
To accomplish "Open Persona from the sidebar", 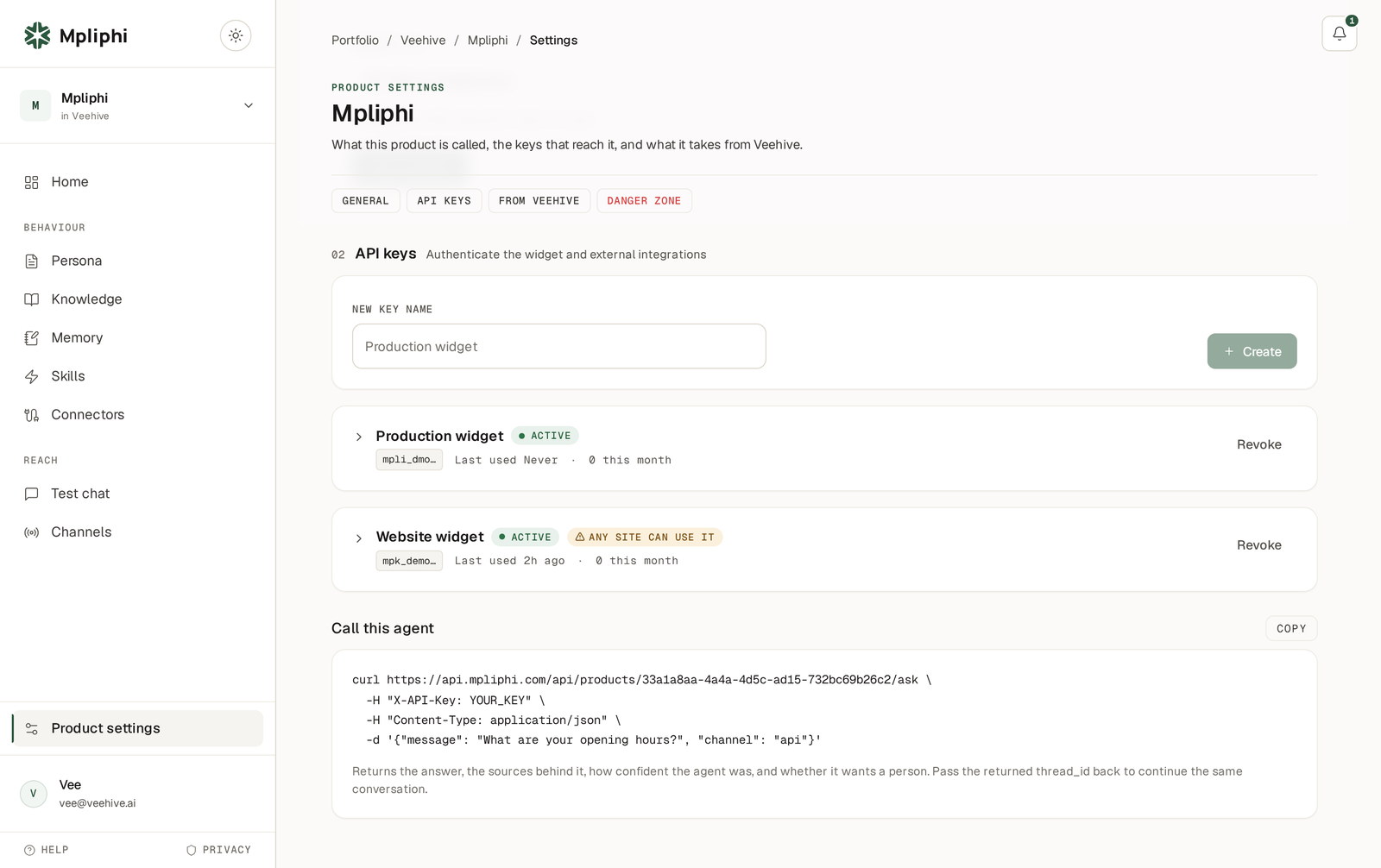I will [x=137, y=261].
